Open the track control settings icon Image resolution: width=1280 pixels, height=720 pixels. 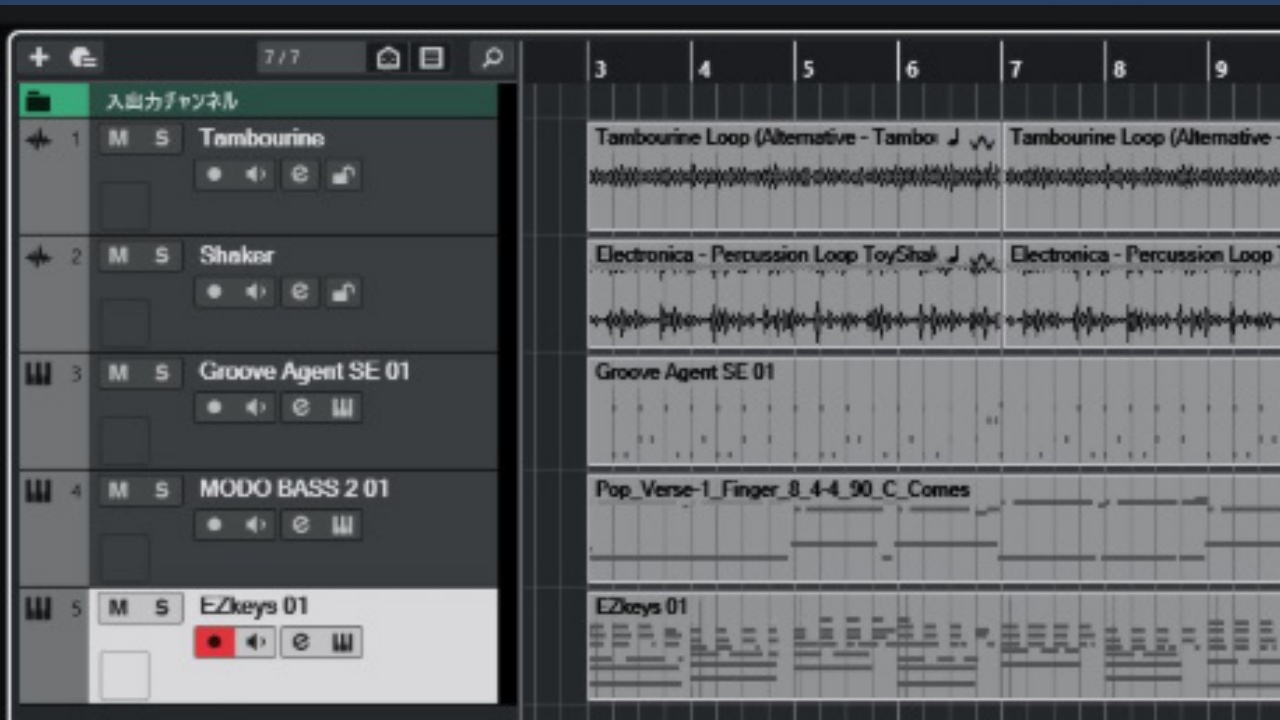pyautogui.click(x=431, y=58)
